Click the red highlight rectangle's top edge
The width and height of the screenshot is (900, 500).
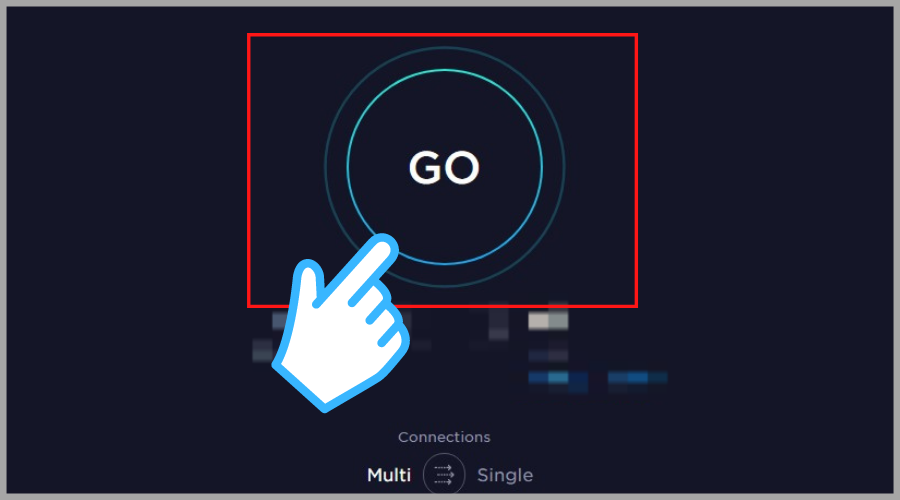[x=442, y=34]
